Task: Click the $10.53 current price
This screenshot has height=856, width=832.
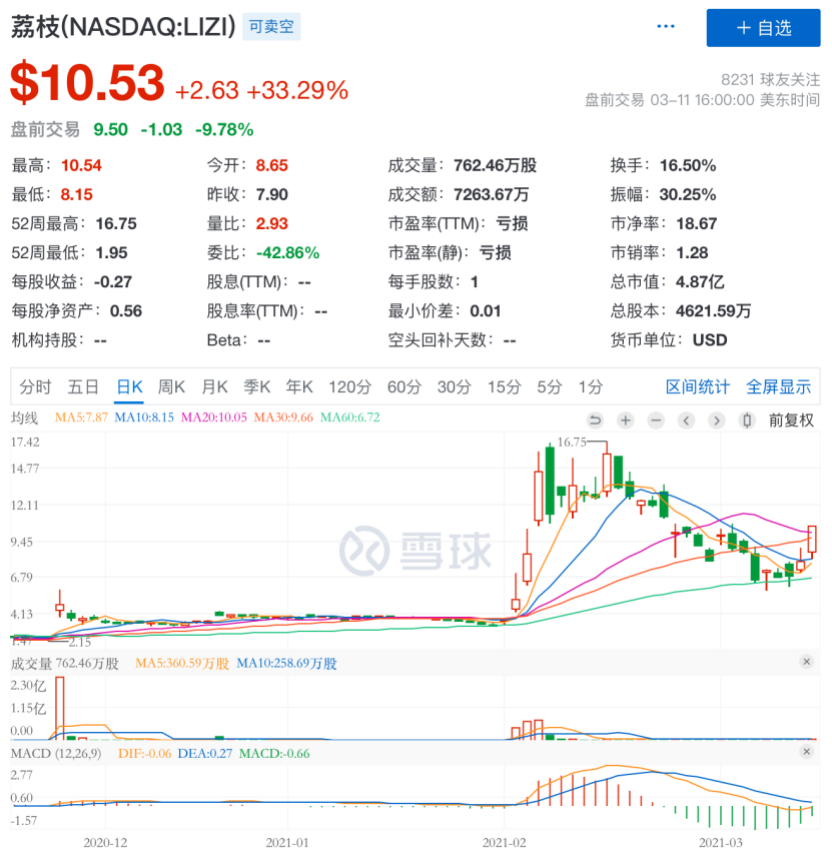Action: point(87,83)
